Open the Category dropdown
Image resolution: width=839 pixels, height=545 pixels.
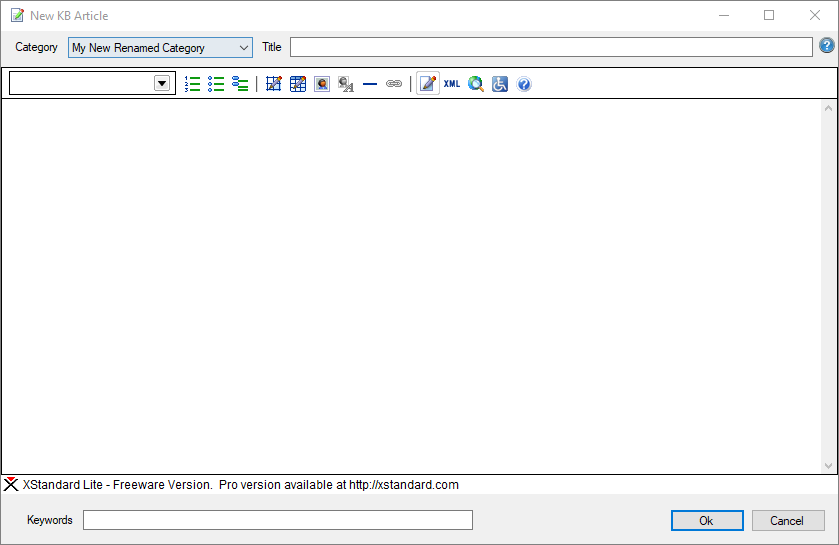tap(160, 47)
